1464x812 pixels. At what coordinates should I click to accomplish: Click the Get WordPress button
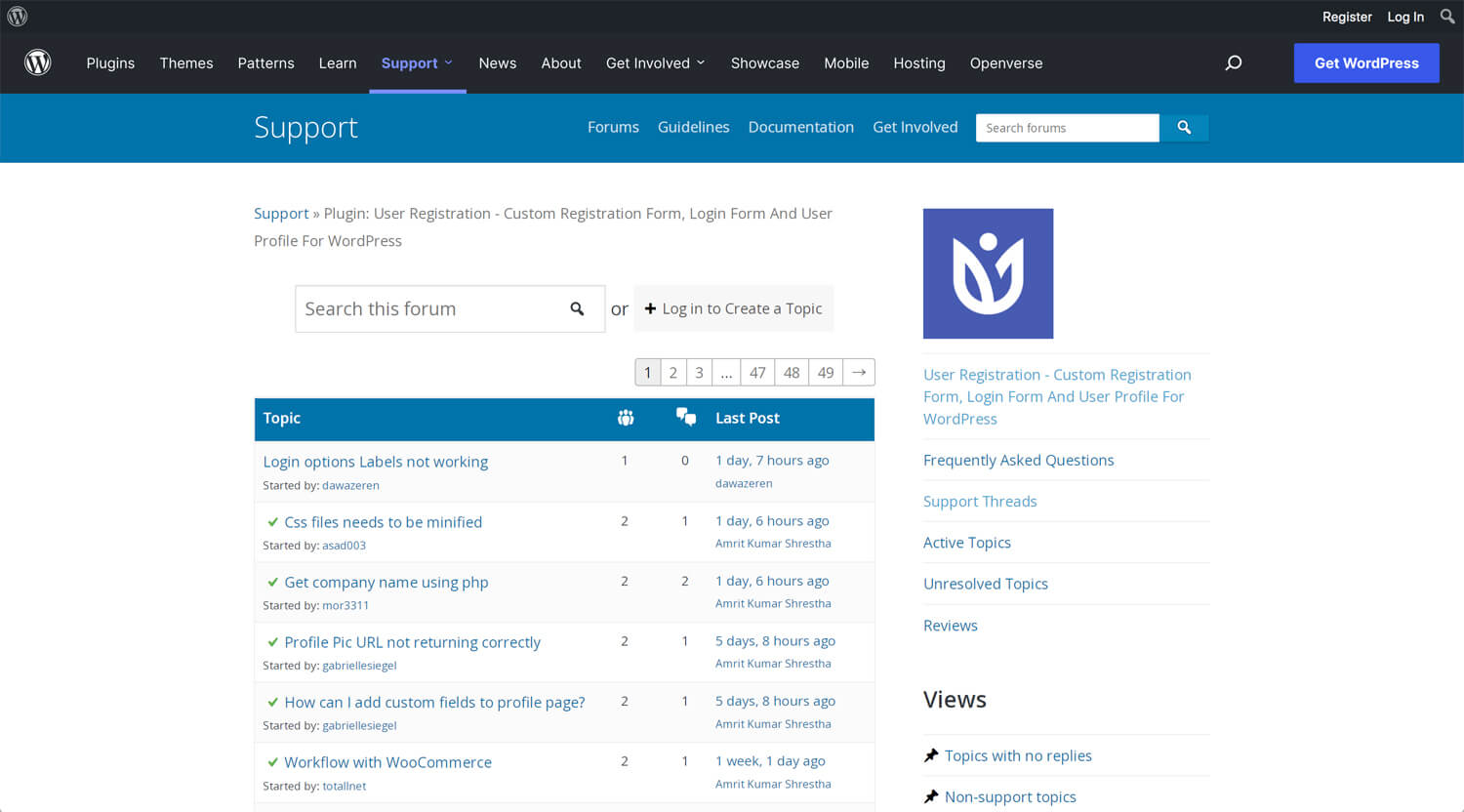(x=1366, y=62)
